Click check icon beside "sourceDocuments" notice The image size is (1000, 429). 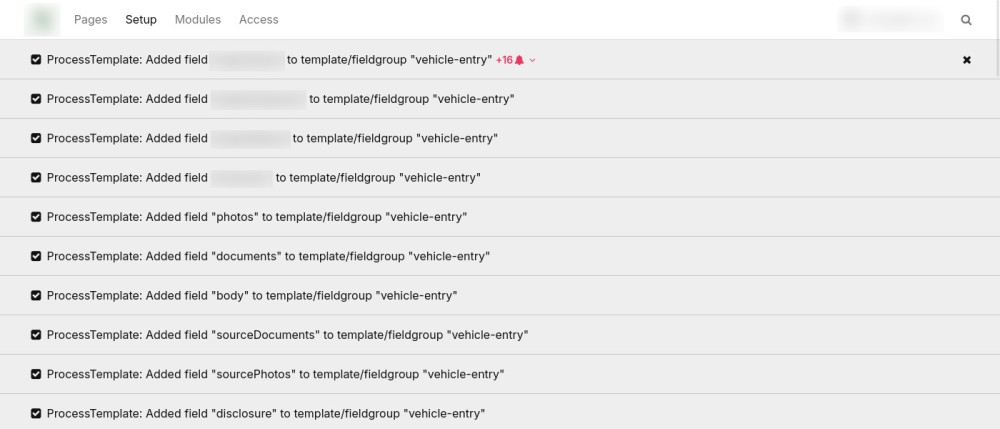(37, 335)
